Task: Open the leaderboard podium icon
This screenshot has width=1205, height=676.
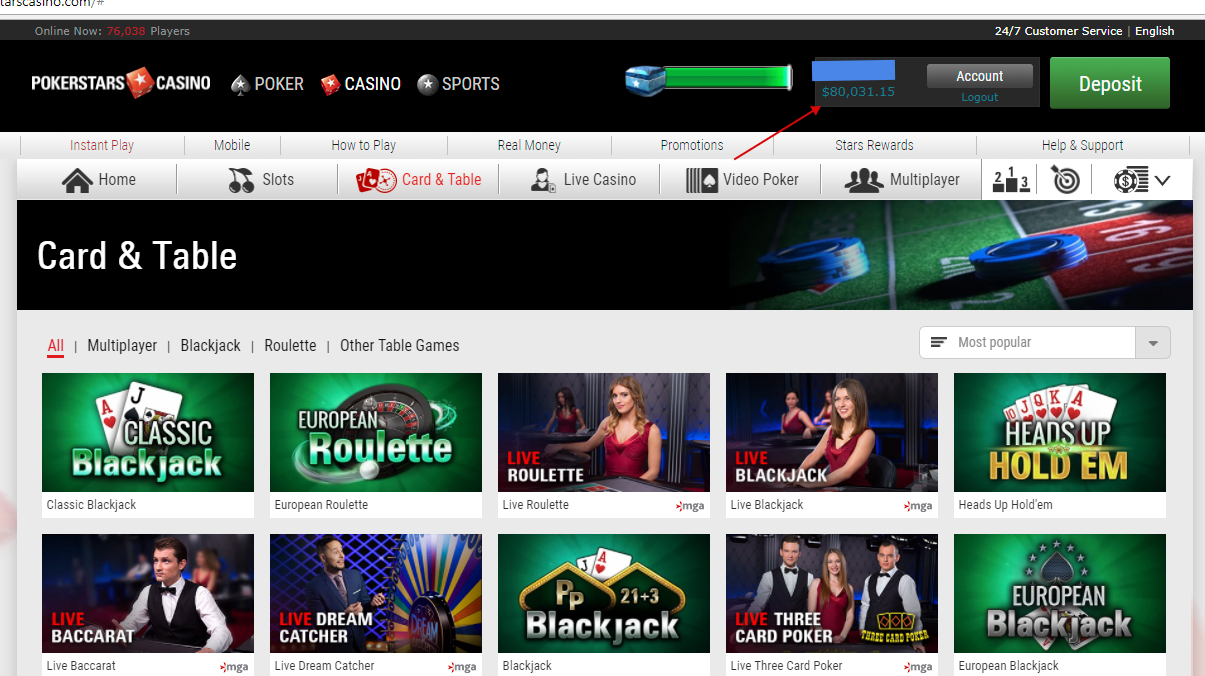Action: pos(1010,180)
